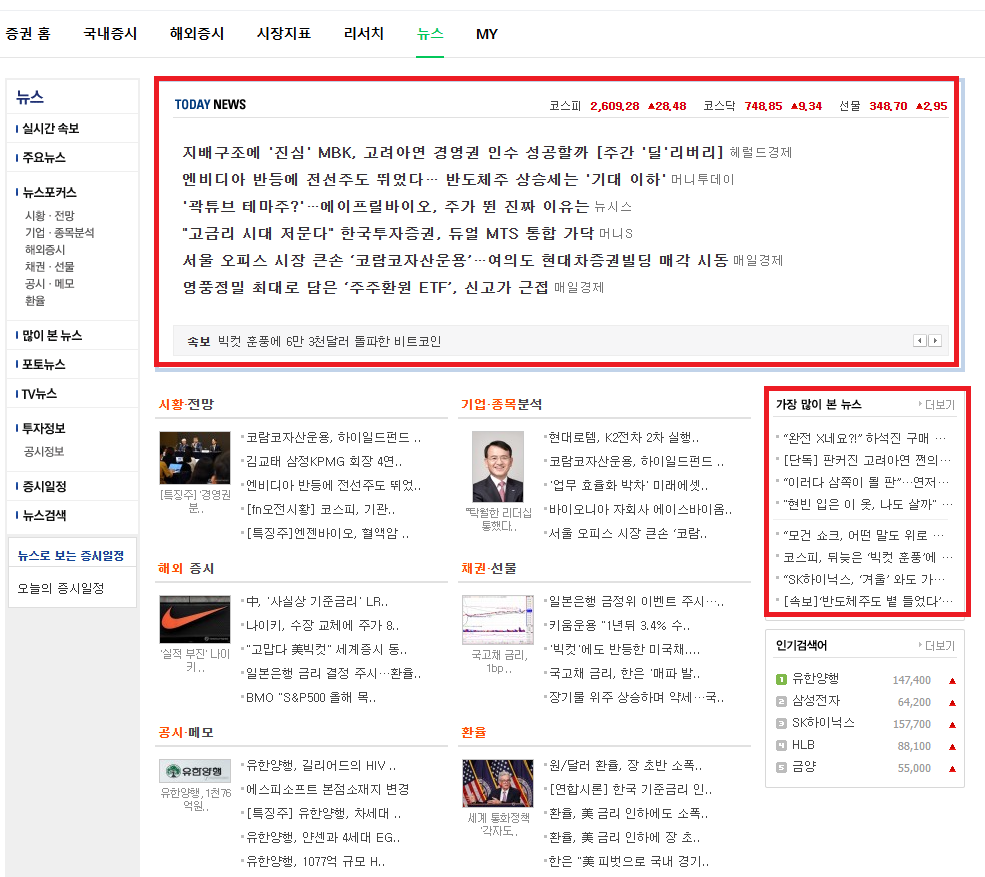985x877 pixels.
Task: Open 실시간 속보 in sidebar
Action: tap(50, 129)
